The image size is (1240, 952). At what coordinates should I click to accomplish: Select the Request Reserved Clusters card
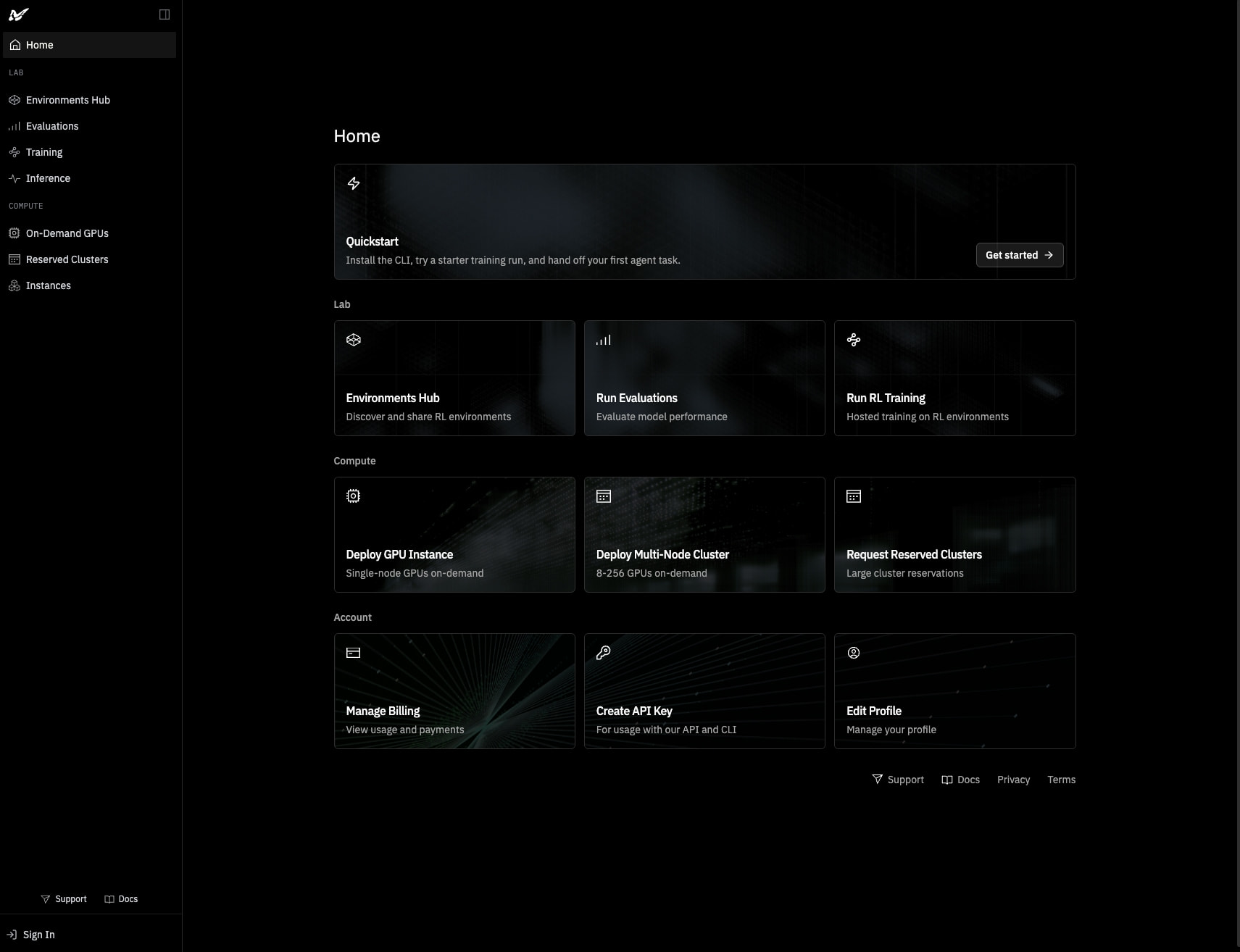(x=954, y=535)
